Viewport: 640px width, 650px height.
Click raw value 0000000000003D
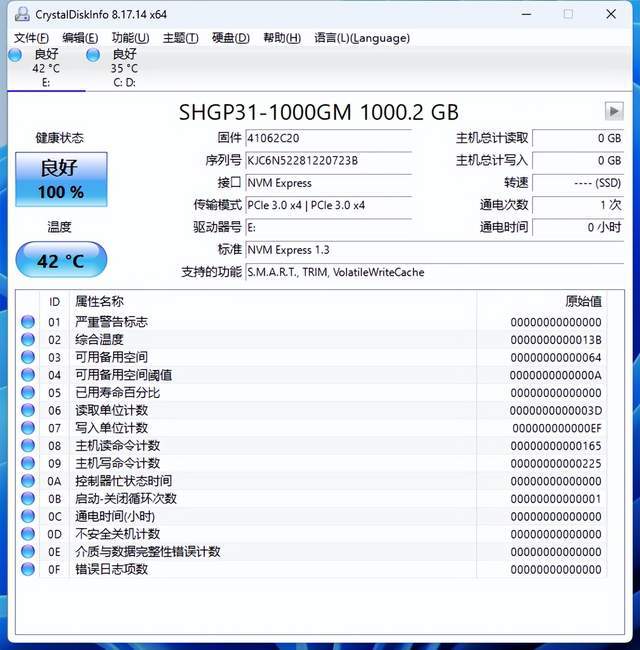tap(556, 410)
